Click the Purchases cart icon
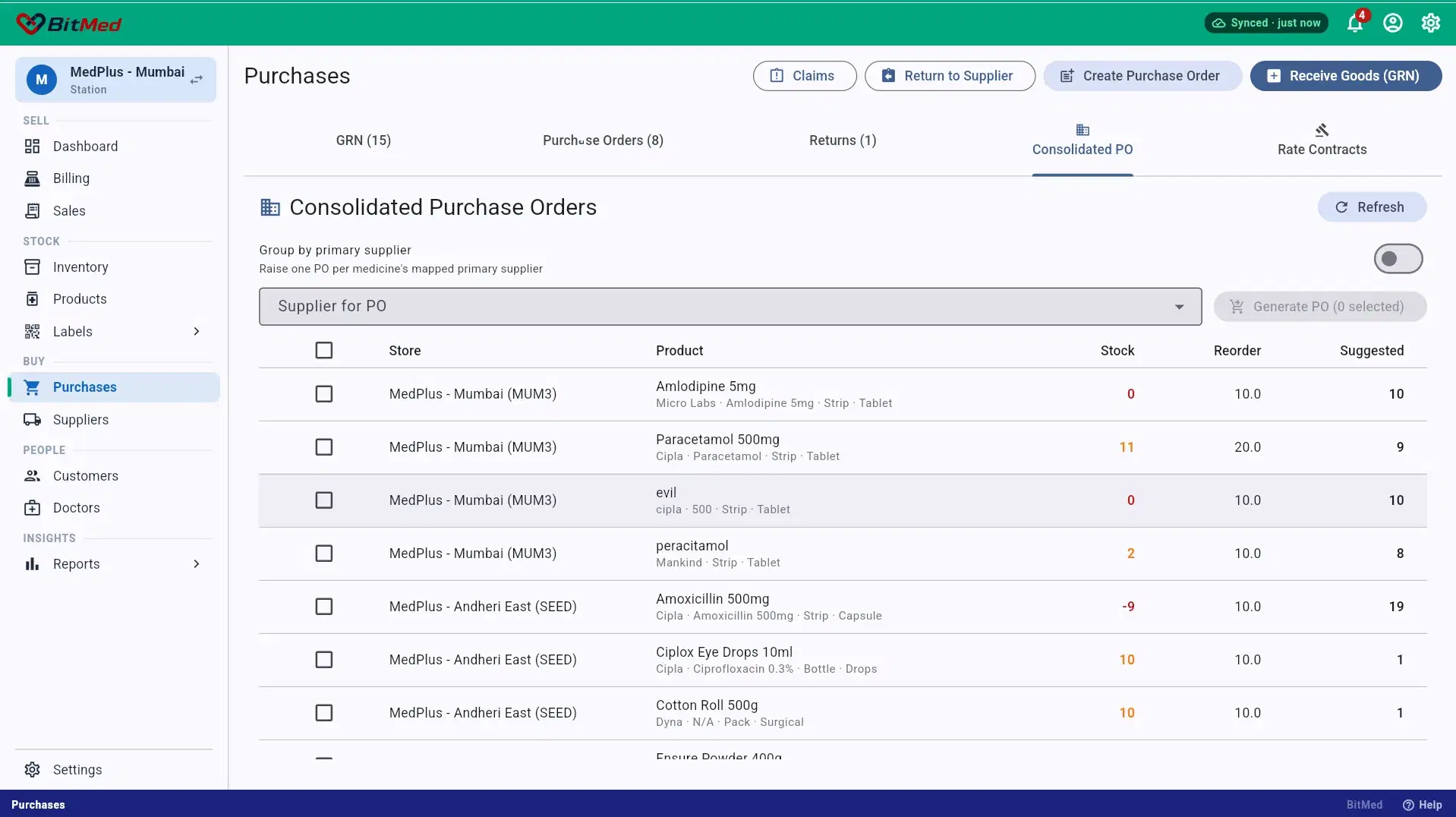Viewport: 1456px width, 817px height. 32,387
